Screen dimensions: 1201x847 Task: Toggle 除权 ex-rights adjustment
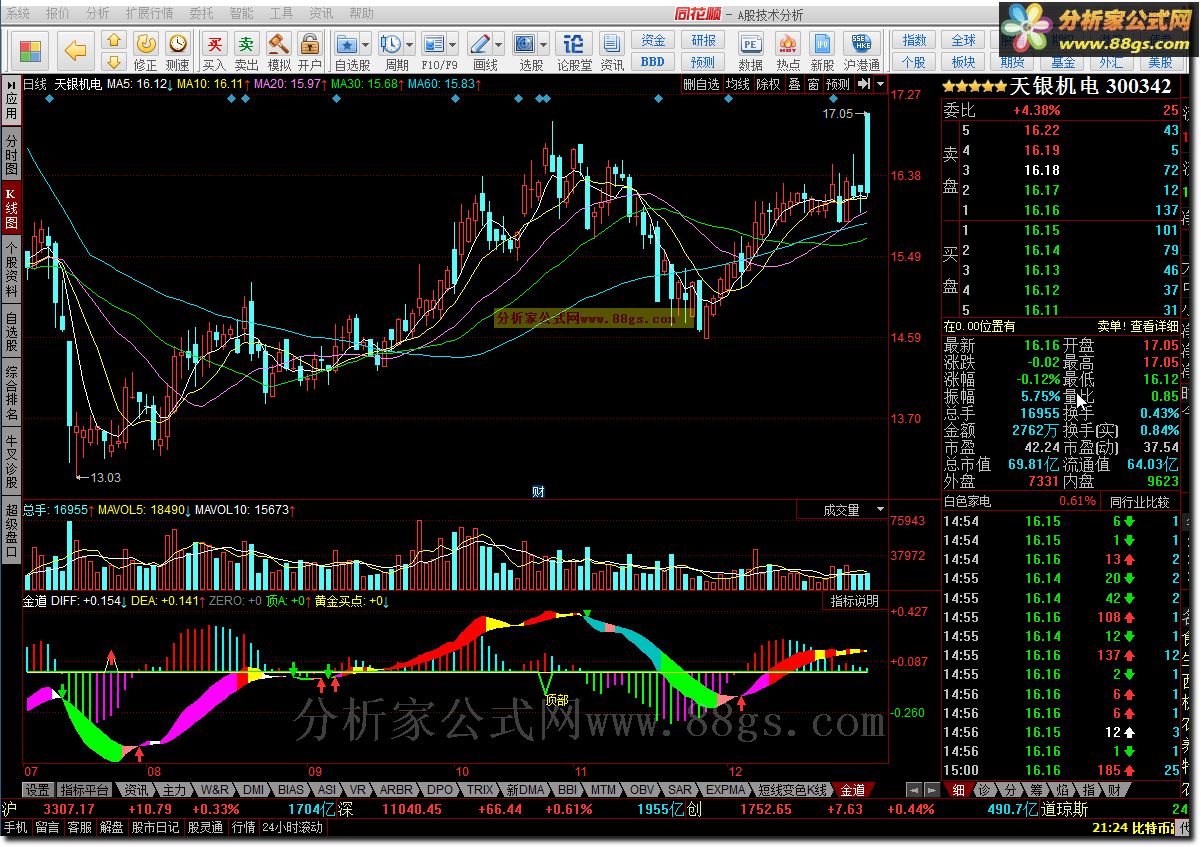[768, 85]
